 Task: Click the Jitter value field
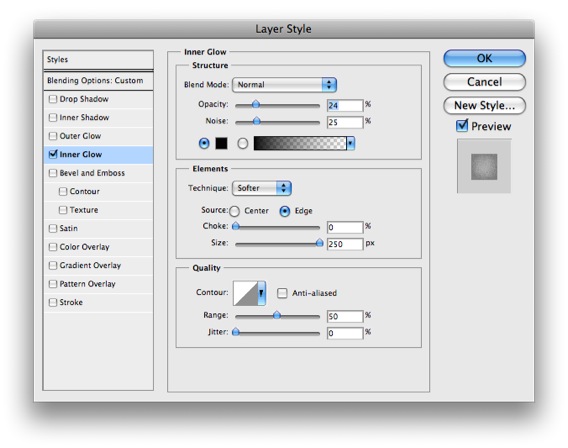(345, 333)
